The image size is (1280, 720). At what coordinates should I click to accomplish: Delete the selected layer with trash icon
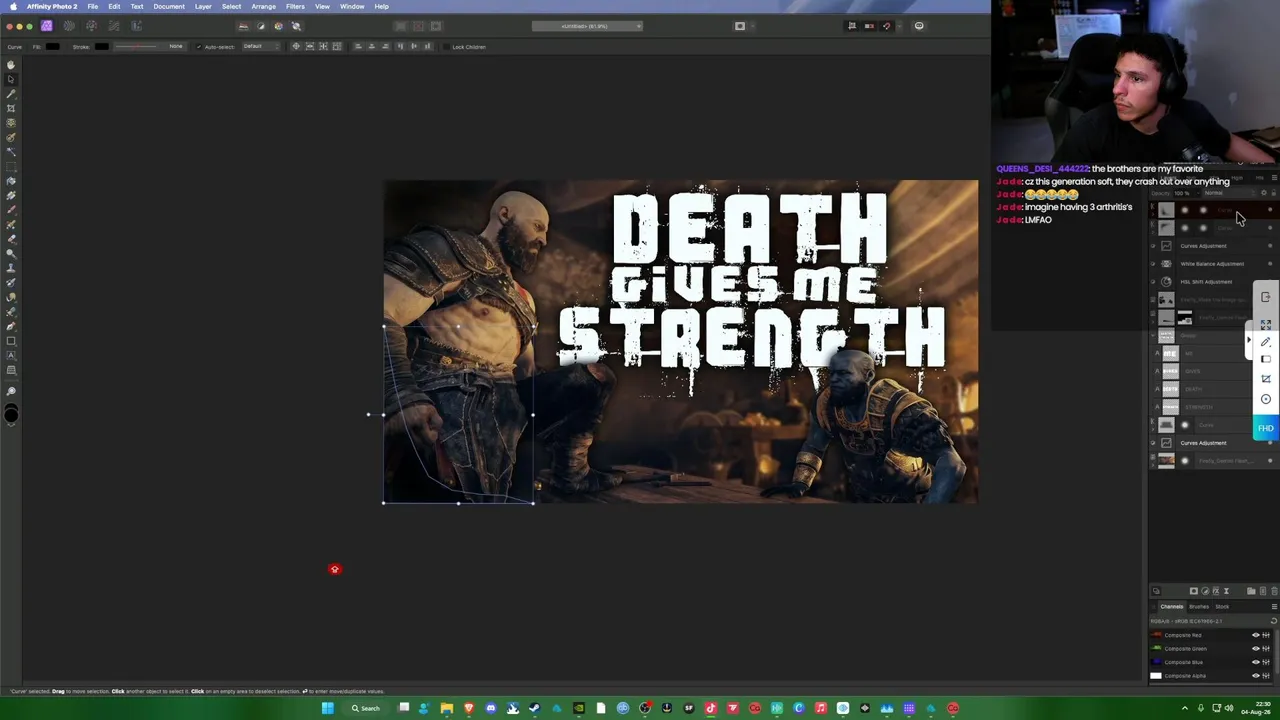[x=1274, y=591]
